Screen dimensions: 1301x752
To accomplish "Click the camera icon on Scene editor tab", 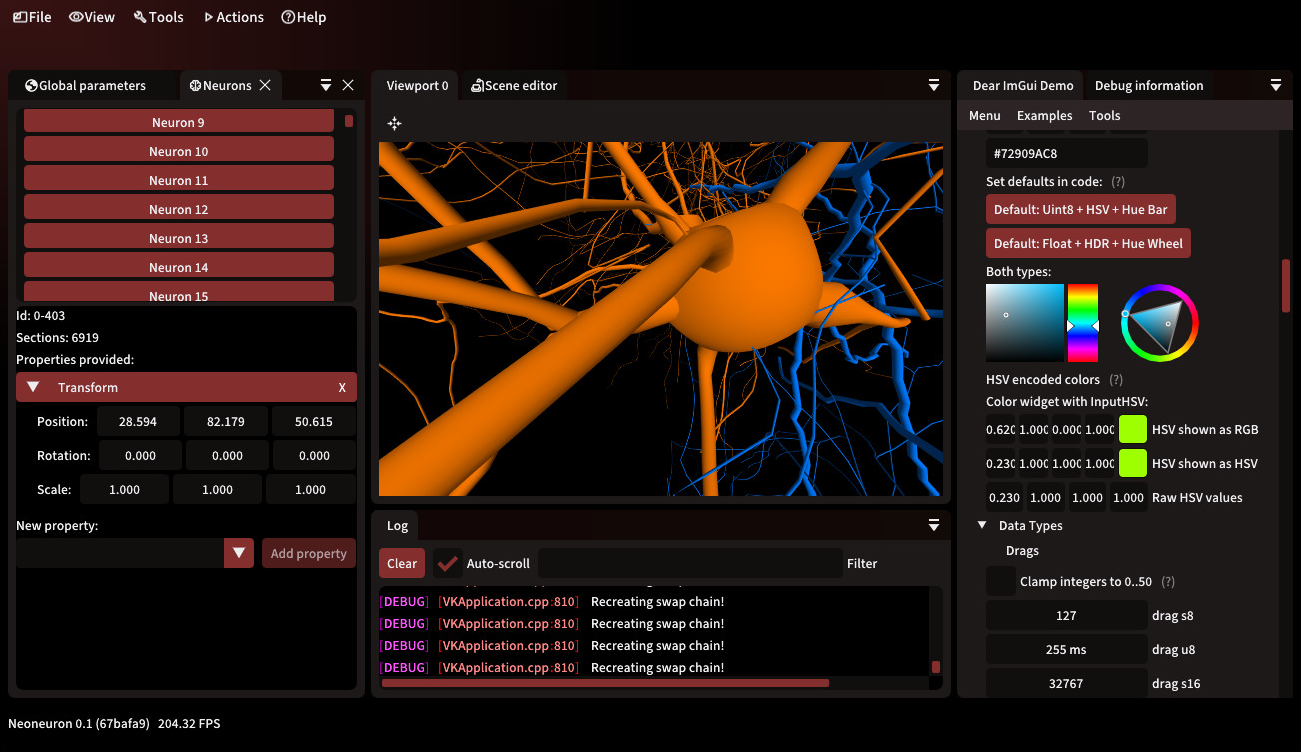I will (479, 85).
